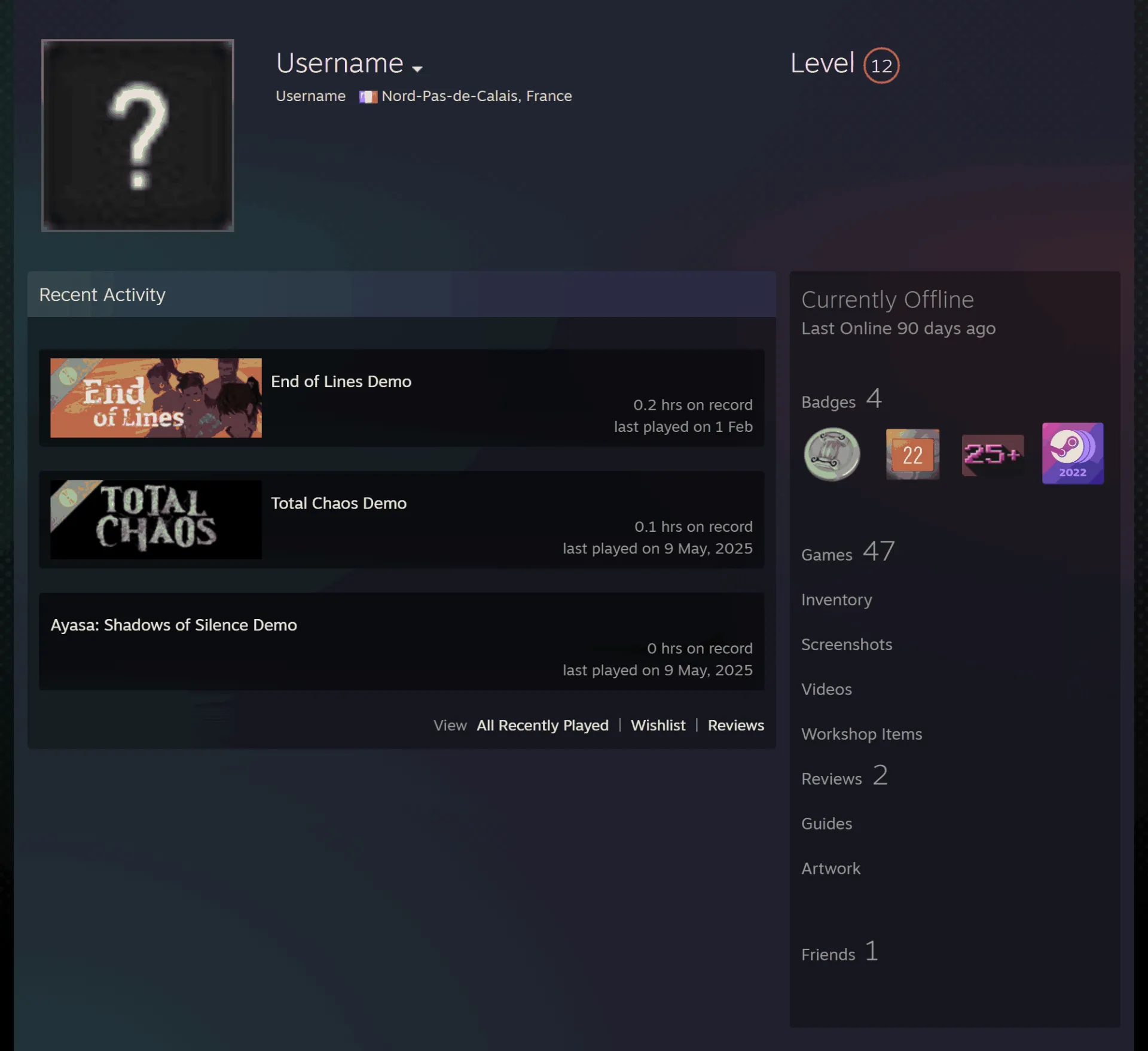The width and height of the screenshot is (1148, 1051).
Task: Click the Recent Activity header
Action: tap(401, 294)
